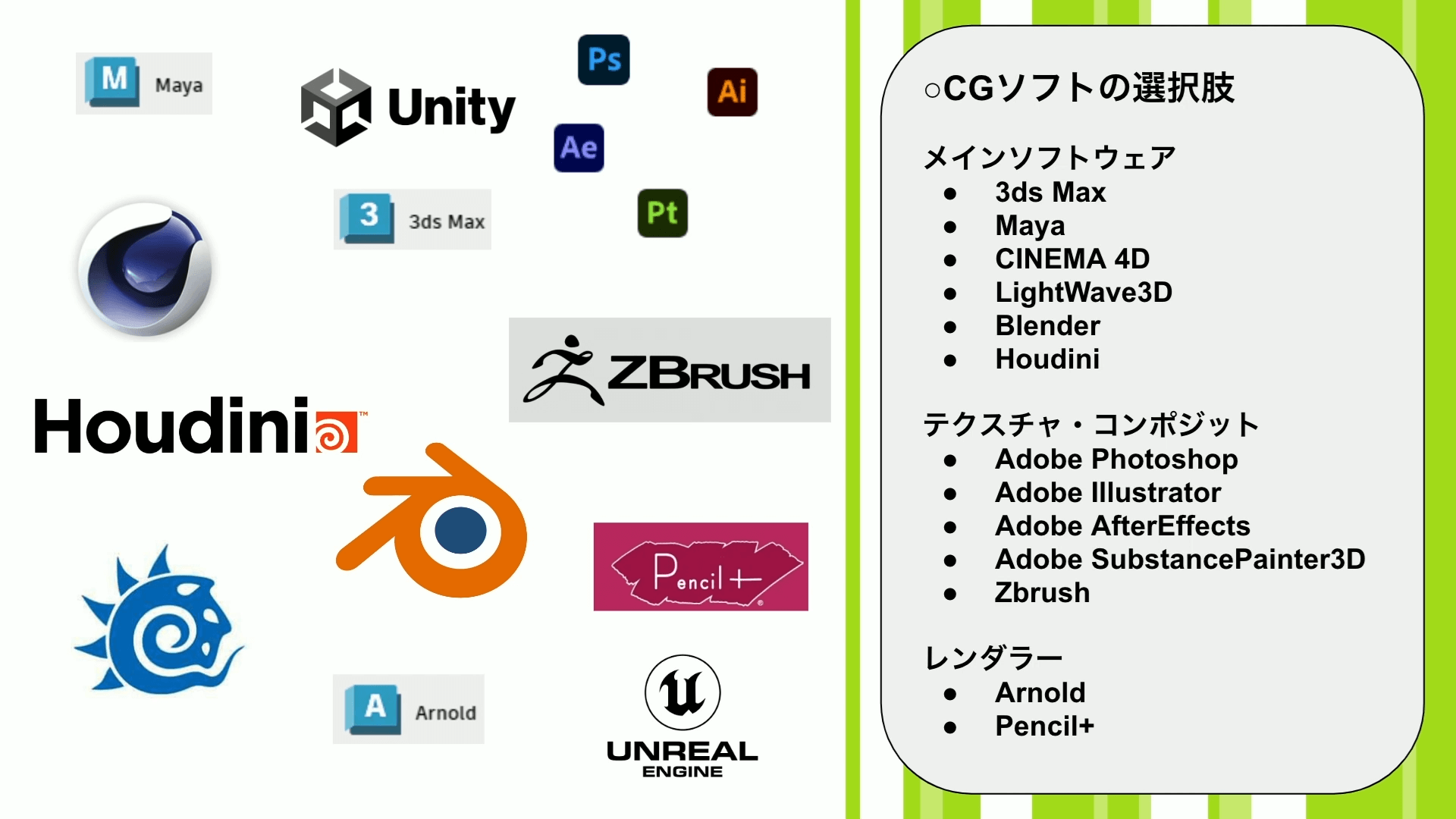This screenshot has height=819, width=1456.
Task: Toggle the 3ds Max list item
Action: coord(1050,192)
